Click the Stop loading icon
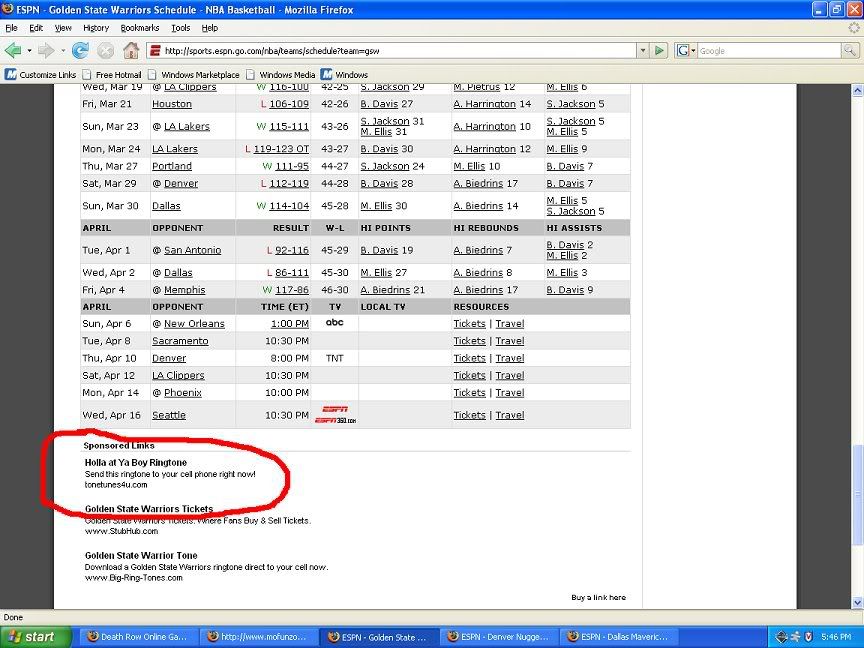Image resolution: width=864 pixels, height=648 pixels. pos(105,50)
